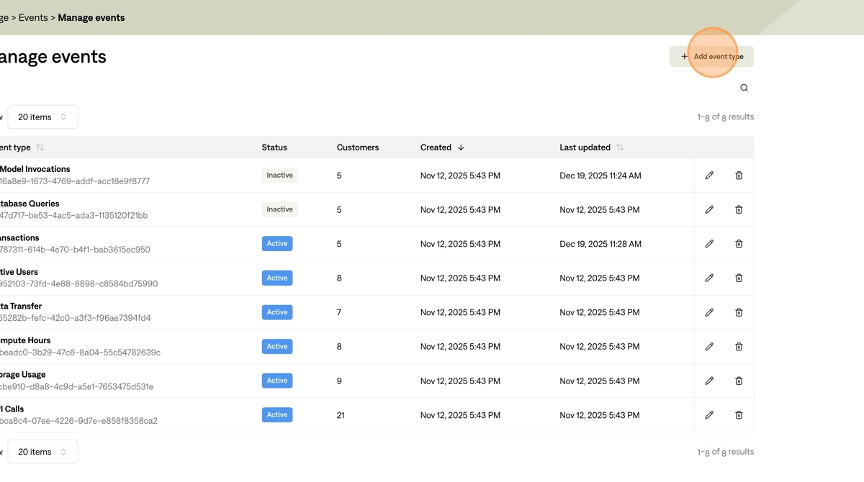Viewport: 864px width, 482px height.
Task: Edit the Active Users event row
Action: (x=709, y=278)
